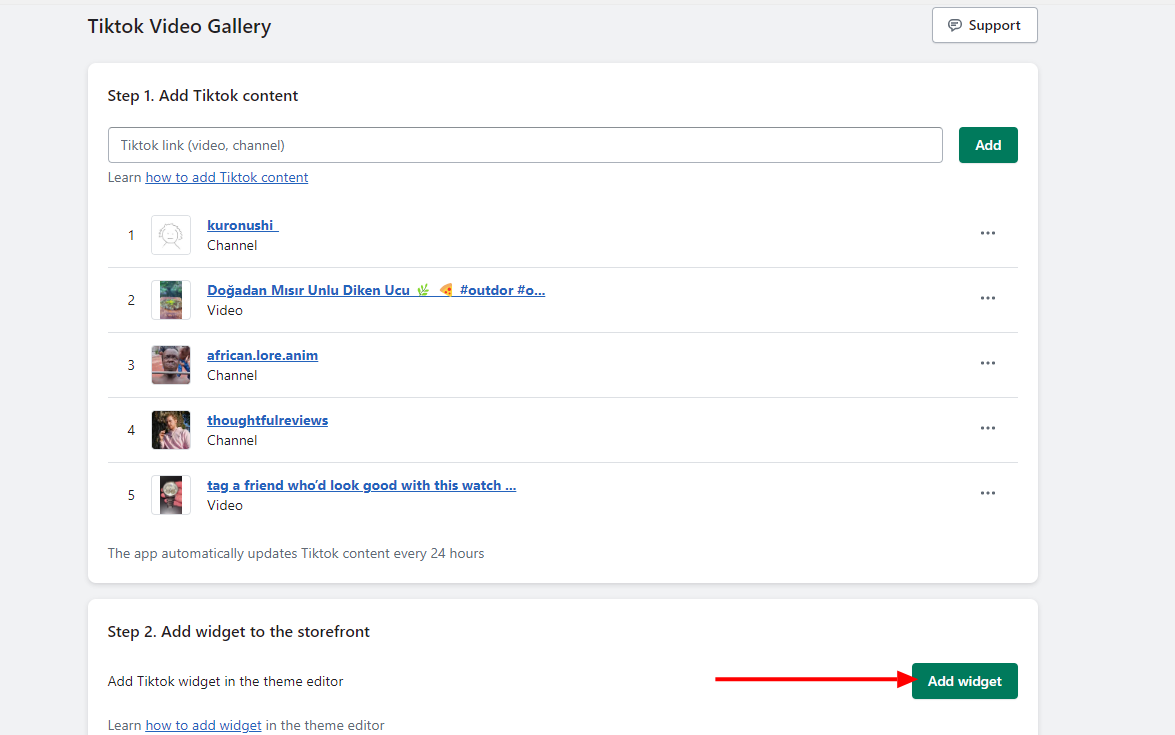
Task: Open the thoughtfulreviews channel link
Action: (268, 421)
